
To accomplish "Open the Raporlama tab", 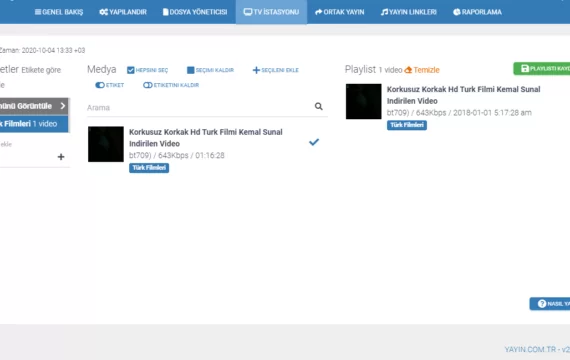I will coord(477,12).
